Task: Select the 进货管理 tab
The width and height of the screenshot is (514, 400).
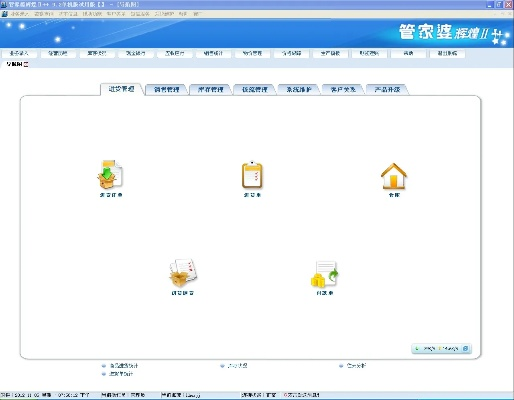Action: click(x=122, y=89)
